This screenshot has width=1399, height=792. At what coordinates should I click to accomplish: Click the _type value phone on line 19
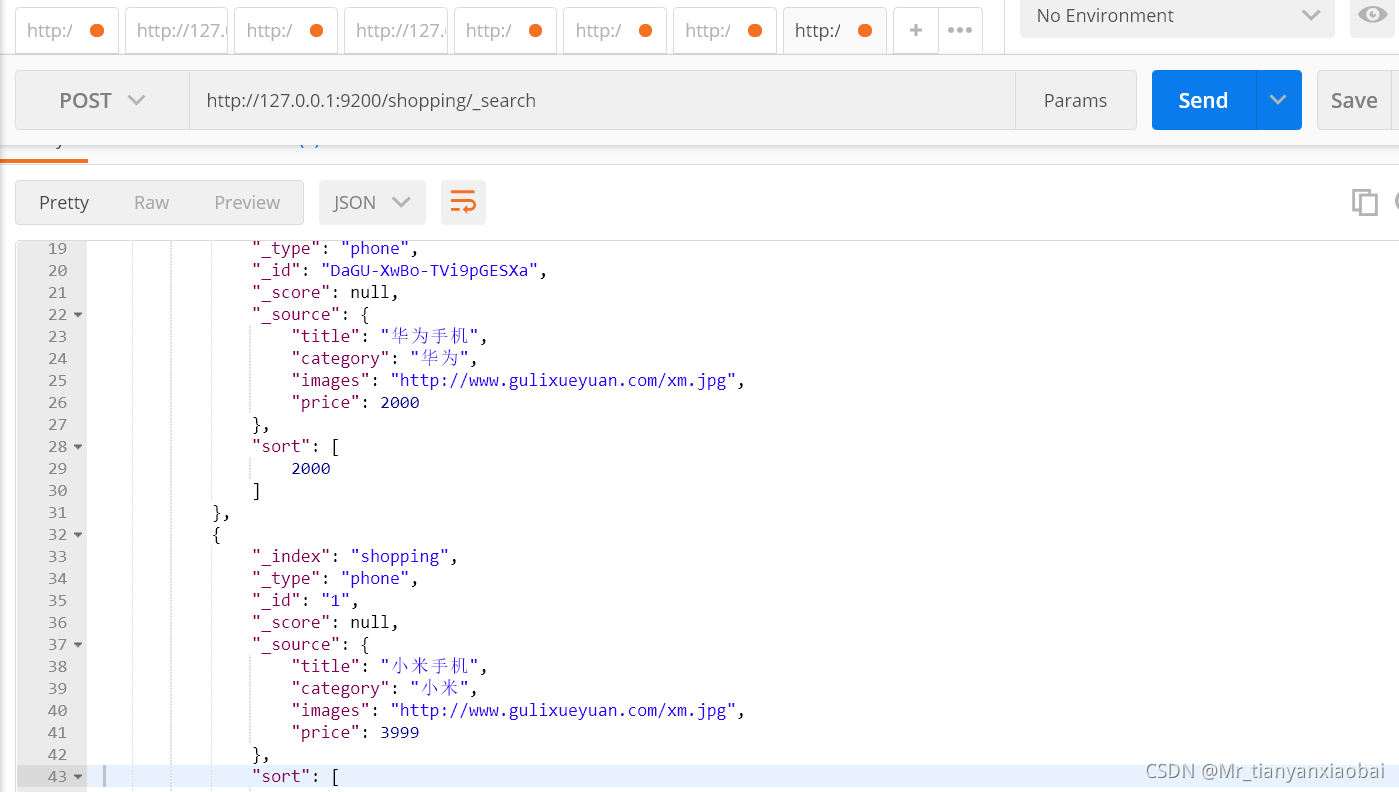point(375,248)
